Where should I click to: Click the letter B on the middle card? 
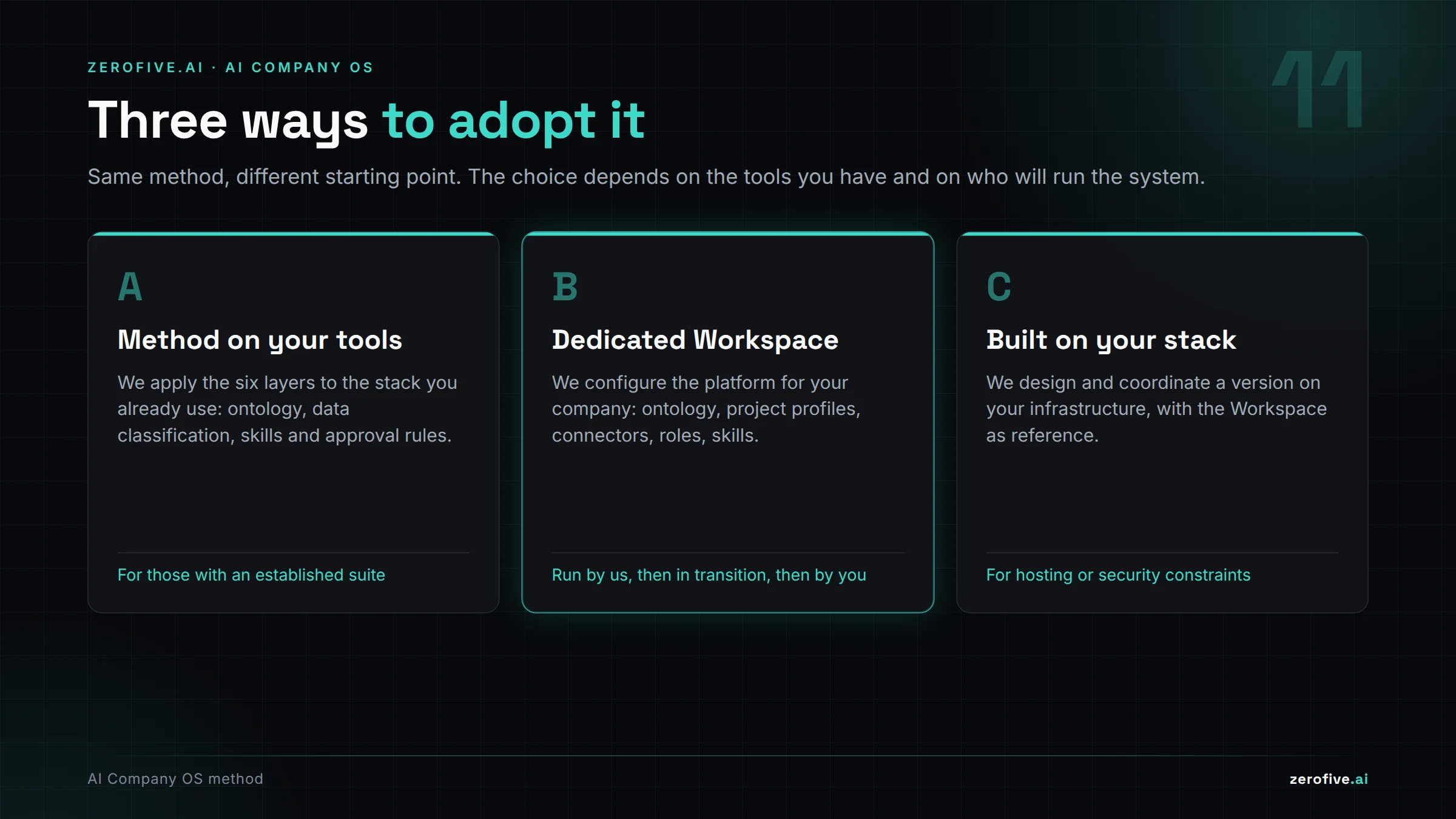[x=564, y=286]
